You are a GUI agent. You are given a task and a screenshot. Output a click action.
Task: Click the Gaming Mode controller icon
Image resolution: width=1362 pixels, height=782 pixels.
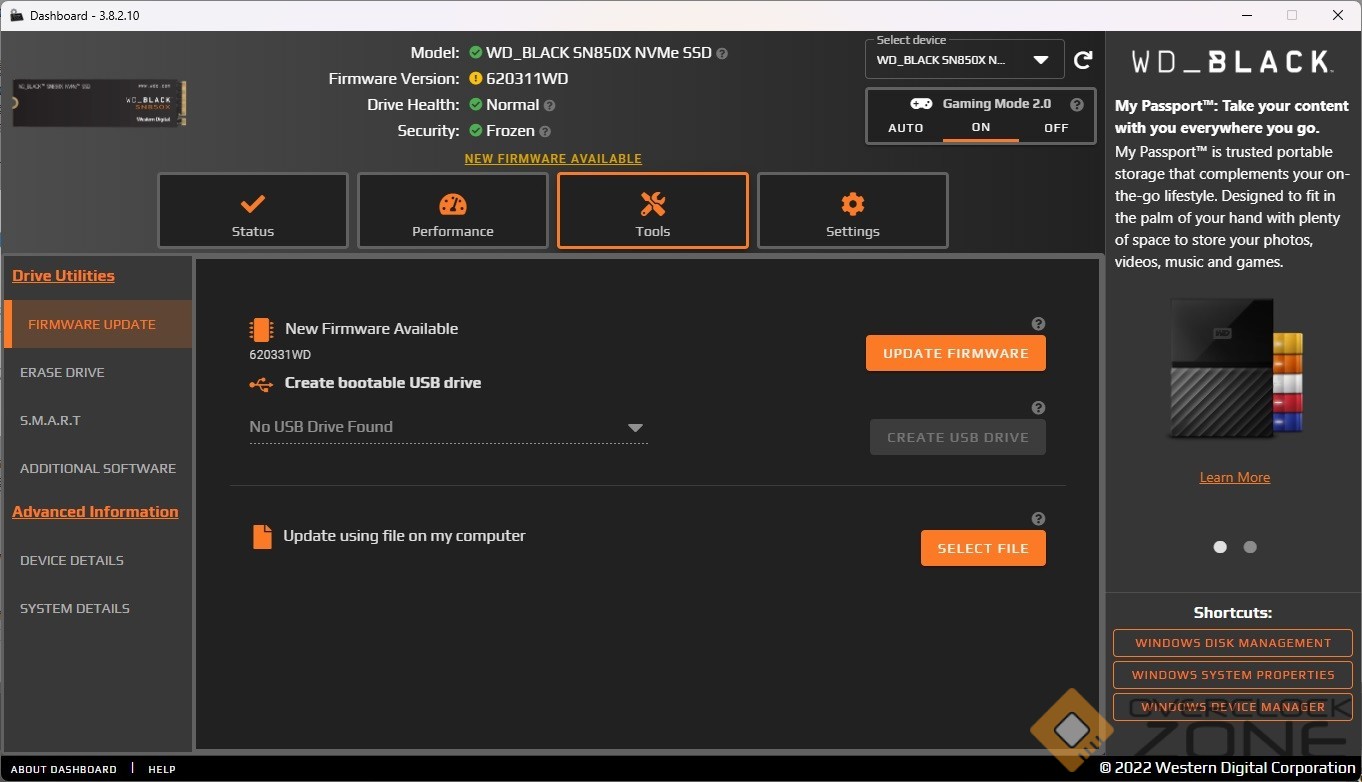[921, 104]
